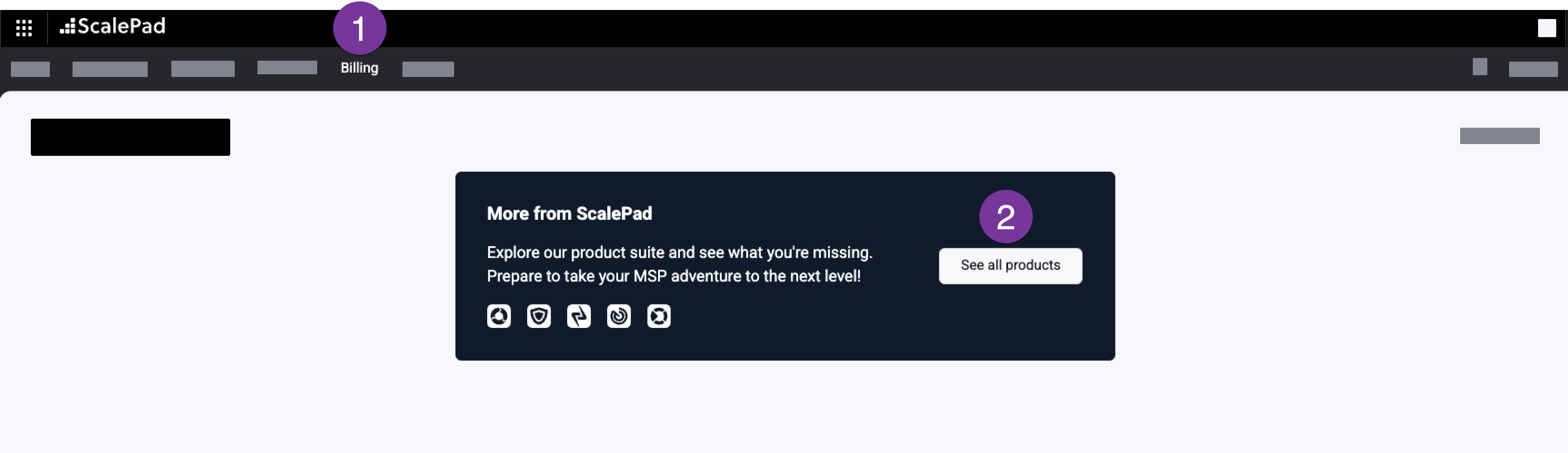
Task: Click the white square profile icon
Action: coord(1546,28)
